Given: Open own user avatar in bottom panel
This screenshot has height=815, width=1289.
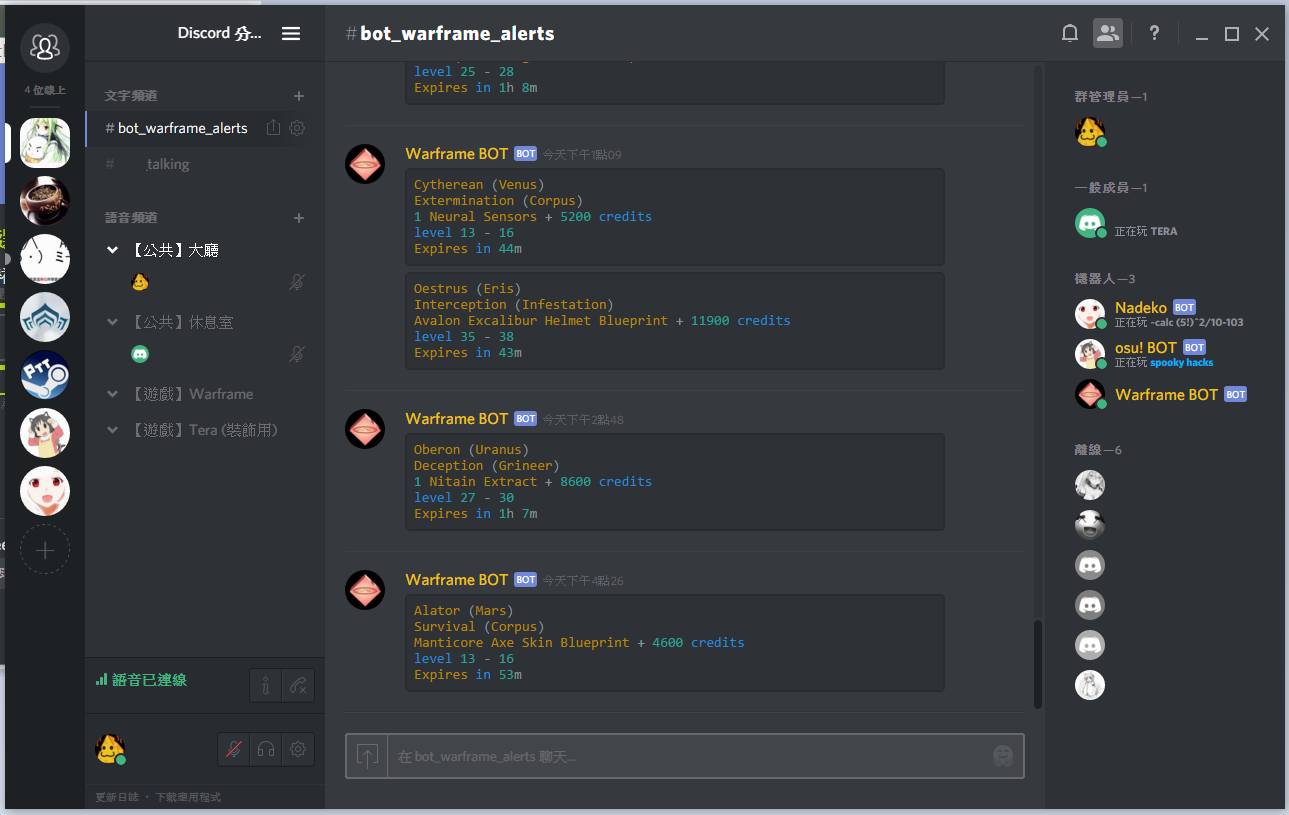Looking at the screenshot, I should pos(110,749).
